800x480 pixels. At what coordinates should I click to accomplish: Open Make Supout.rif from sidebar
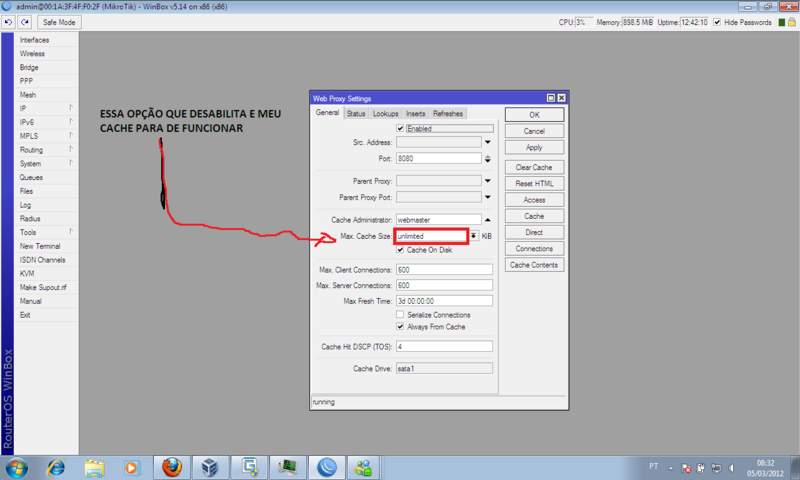coord(43,287)
